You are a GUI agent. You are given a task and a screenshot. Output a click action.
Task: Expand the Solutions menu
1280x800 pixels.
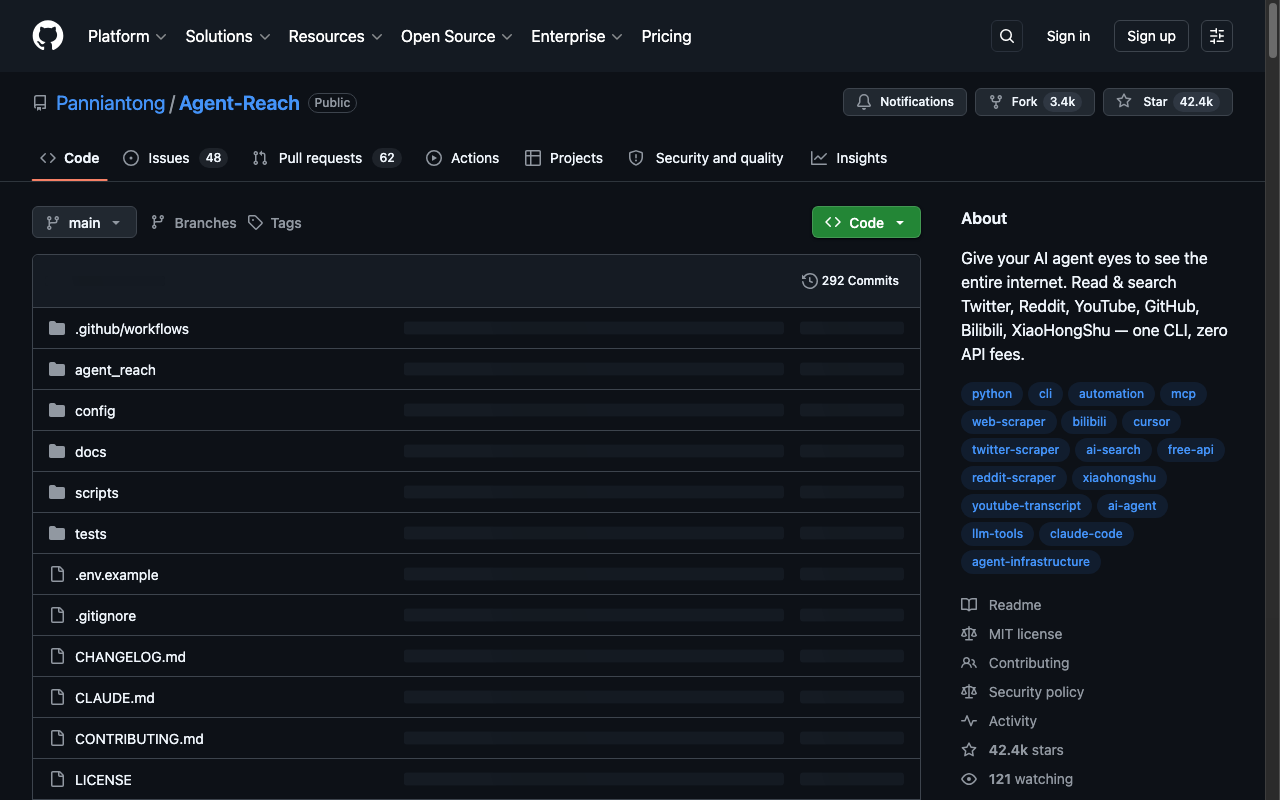tap(228, 36)
